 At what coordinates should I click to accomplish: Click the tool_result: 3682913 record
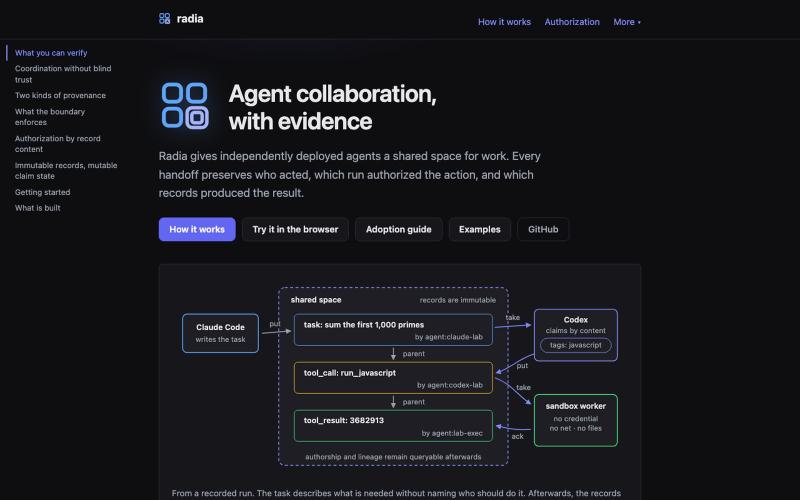point(393,426)
